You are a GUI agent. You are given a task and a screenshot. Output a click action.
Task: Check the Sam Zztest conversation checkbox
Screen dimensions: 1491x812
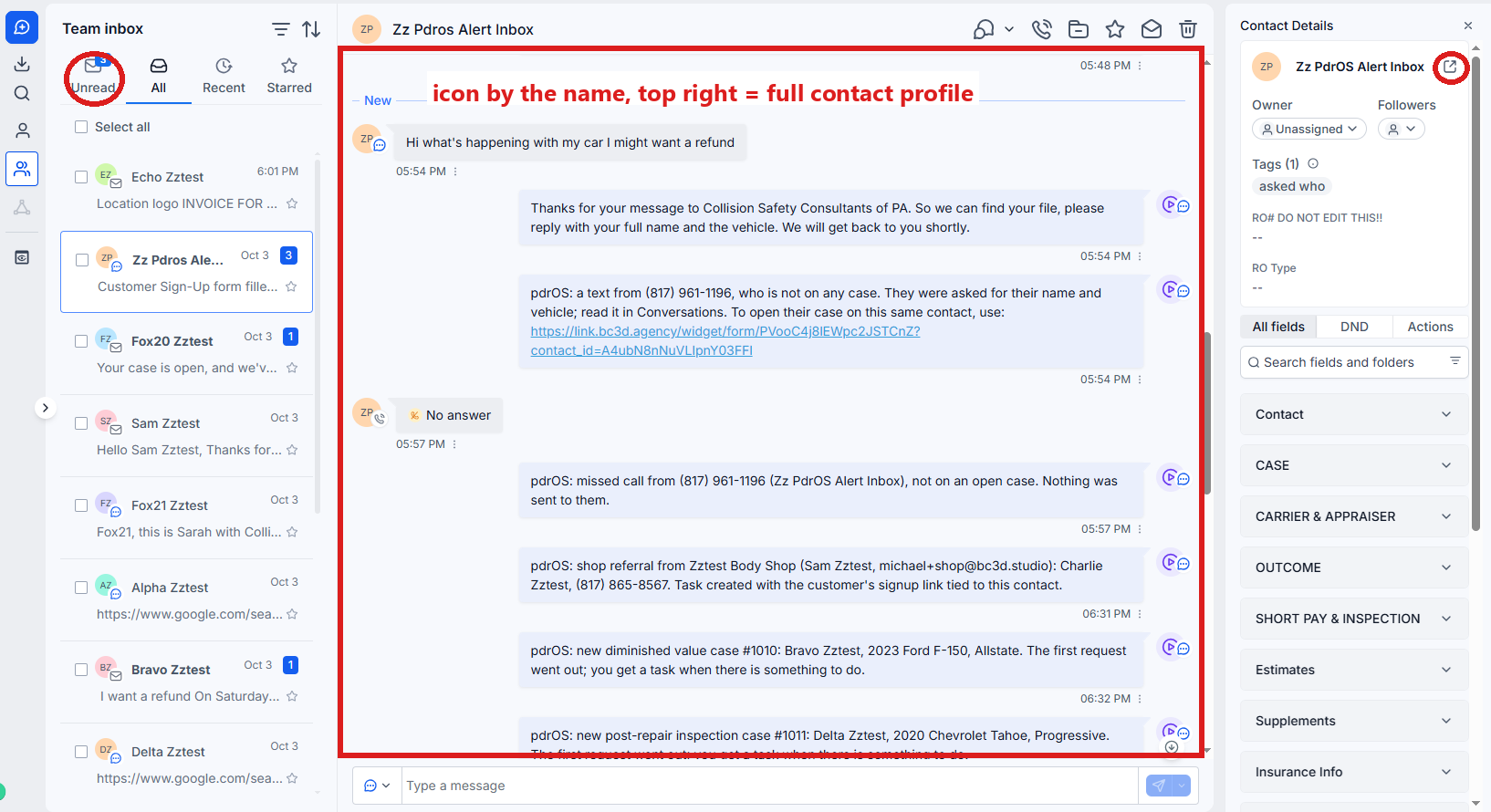coord(81,423)
